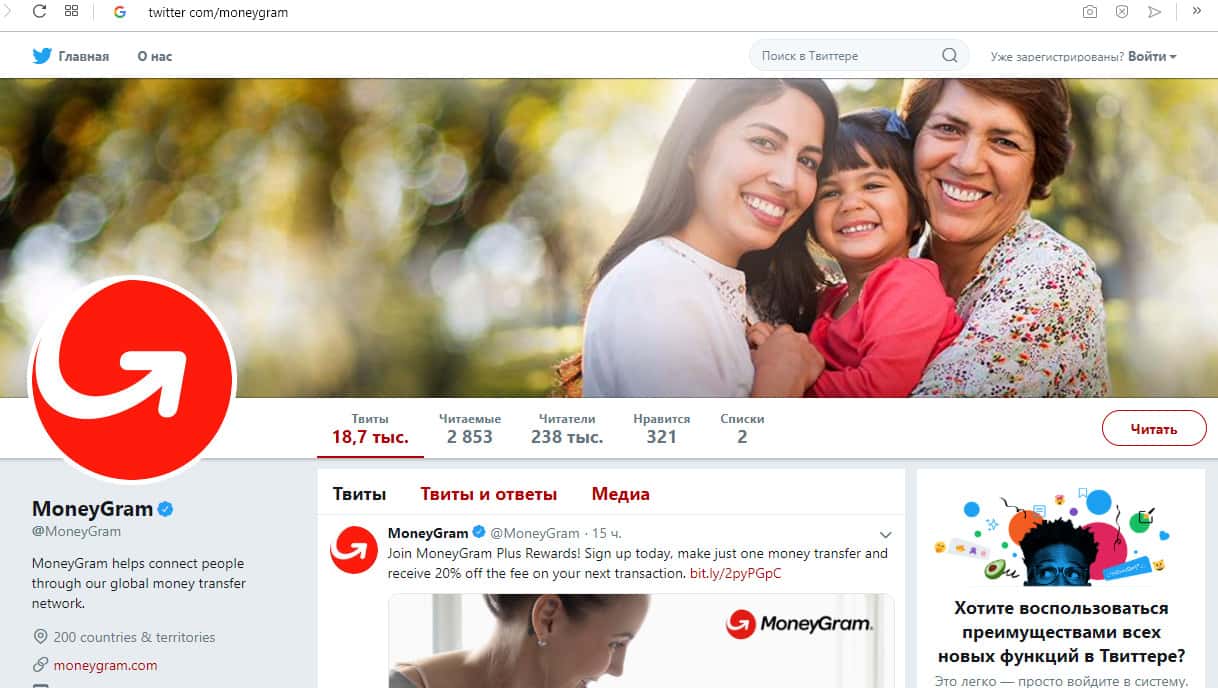The height and width of the screenshot is (688, 1218).
Task: Click the tweet author's small avatar
Action: pyautogui.click(x=354, y=549)
